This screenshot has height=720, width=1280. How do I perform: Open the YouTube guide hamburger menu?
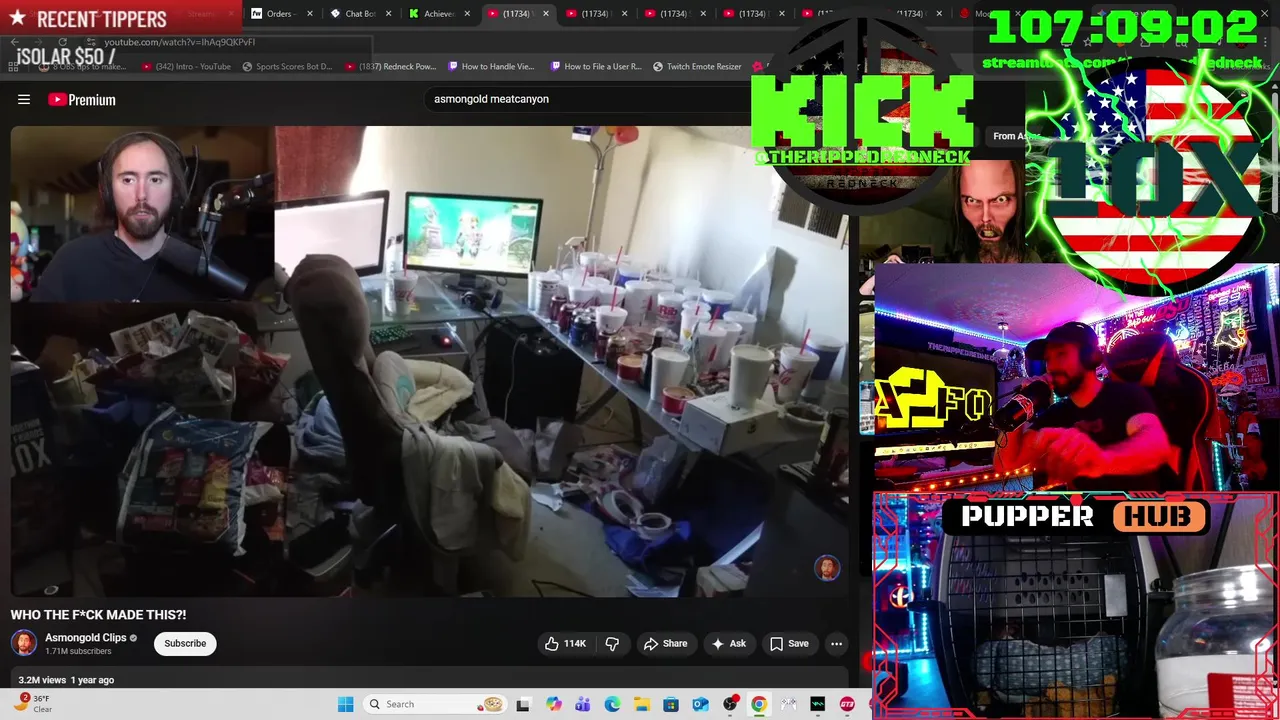click(24, 99)
